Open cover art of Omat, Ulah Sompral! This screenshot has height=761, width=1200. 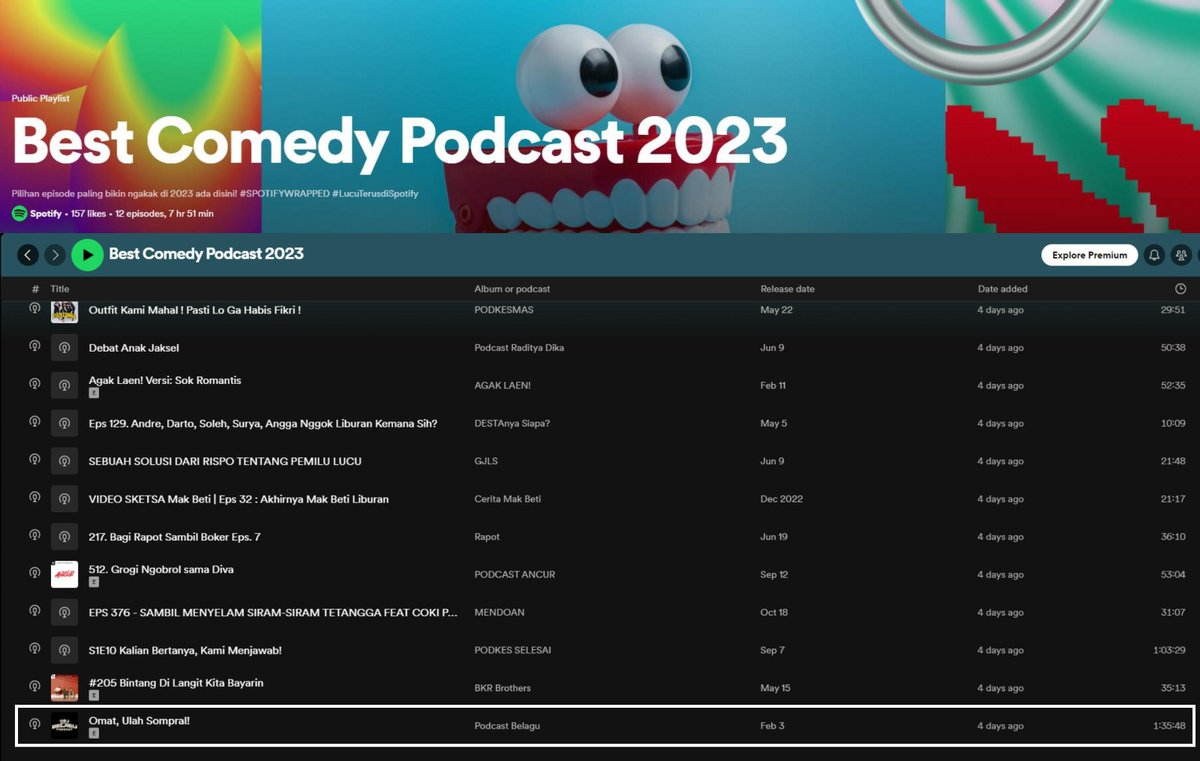(x=64, y=725)
